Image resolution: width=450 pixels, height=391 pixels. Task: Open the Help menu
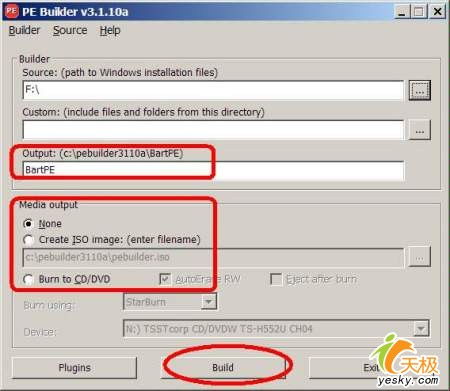pyautogui.click(x=110, y=30)
